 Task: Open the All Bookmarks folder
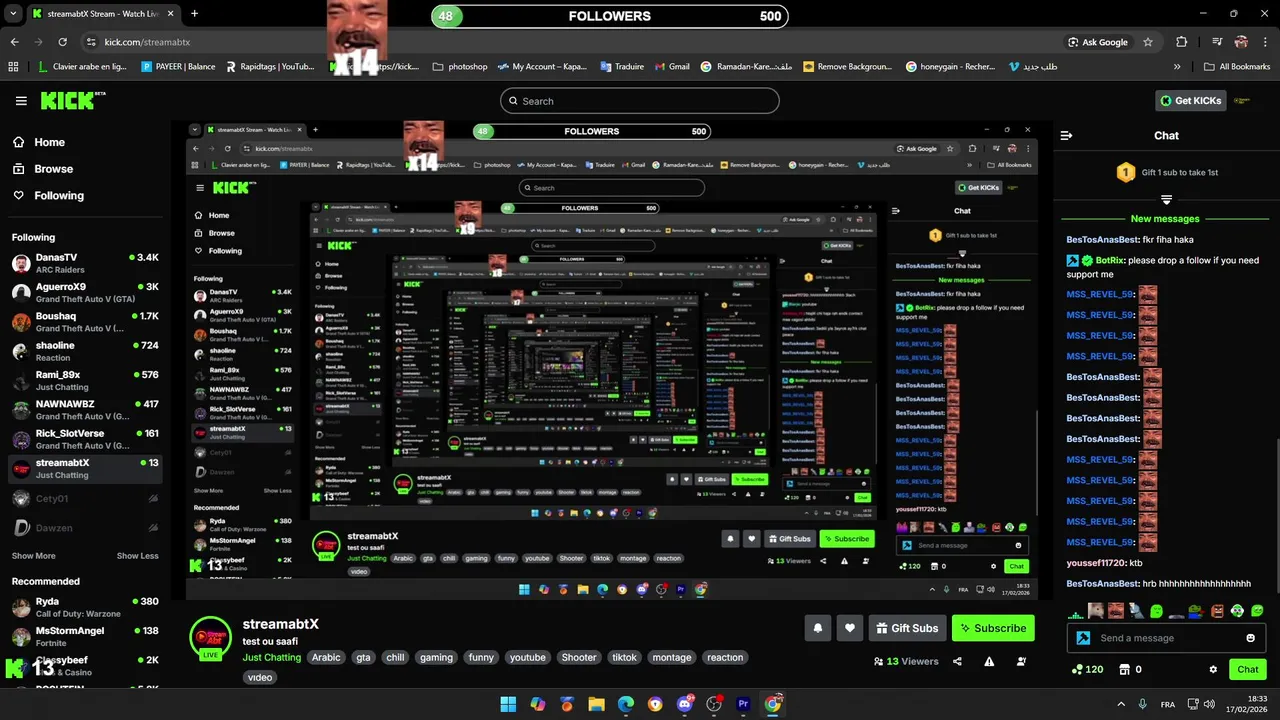(x=1237, y=67)
